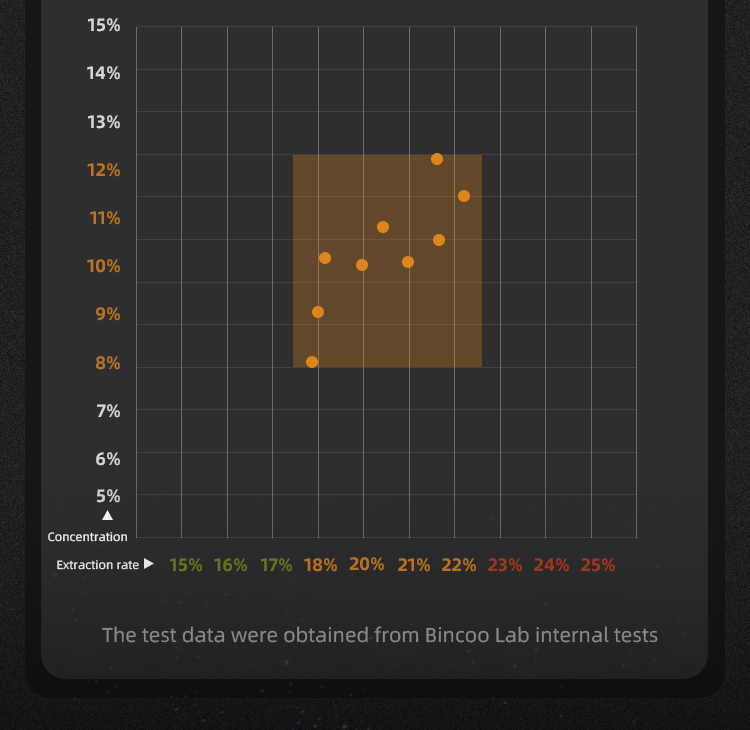Click the Extraction rate axis title
This screenshot has height=730, width=750.
pos(98,565)
